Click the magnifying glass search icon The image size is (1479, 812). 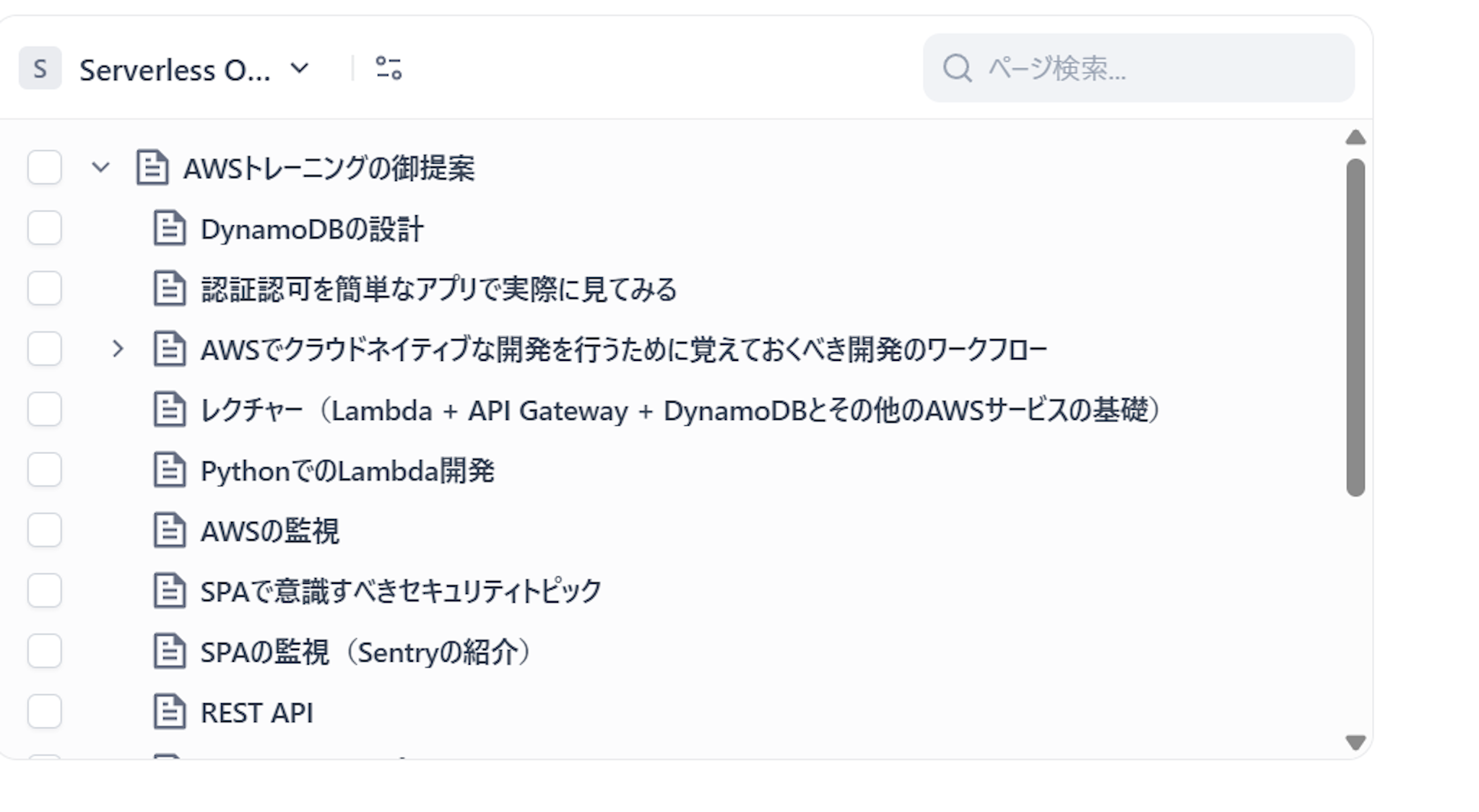957,69
